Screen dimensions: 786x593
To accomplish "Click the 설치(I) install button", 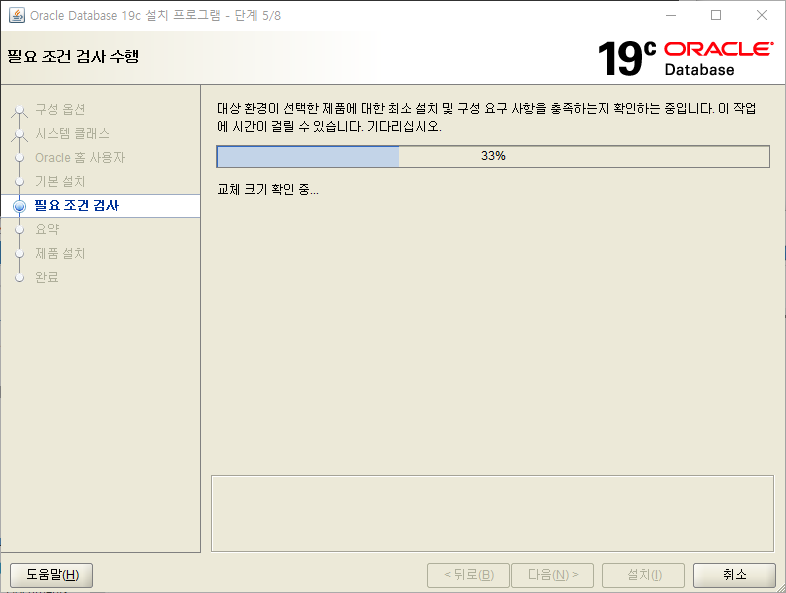I will [x=644, y=574].
